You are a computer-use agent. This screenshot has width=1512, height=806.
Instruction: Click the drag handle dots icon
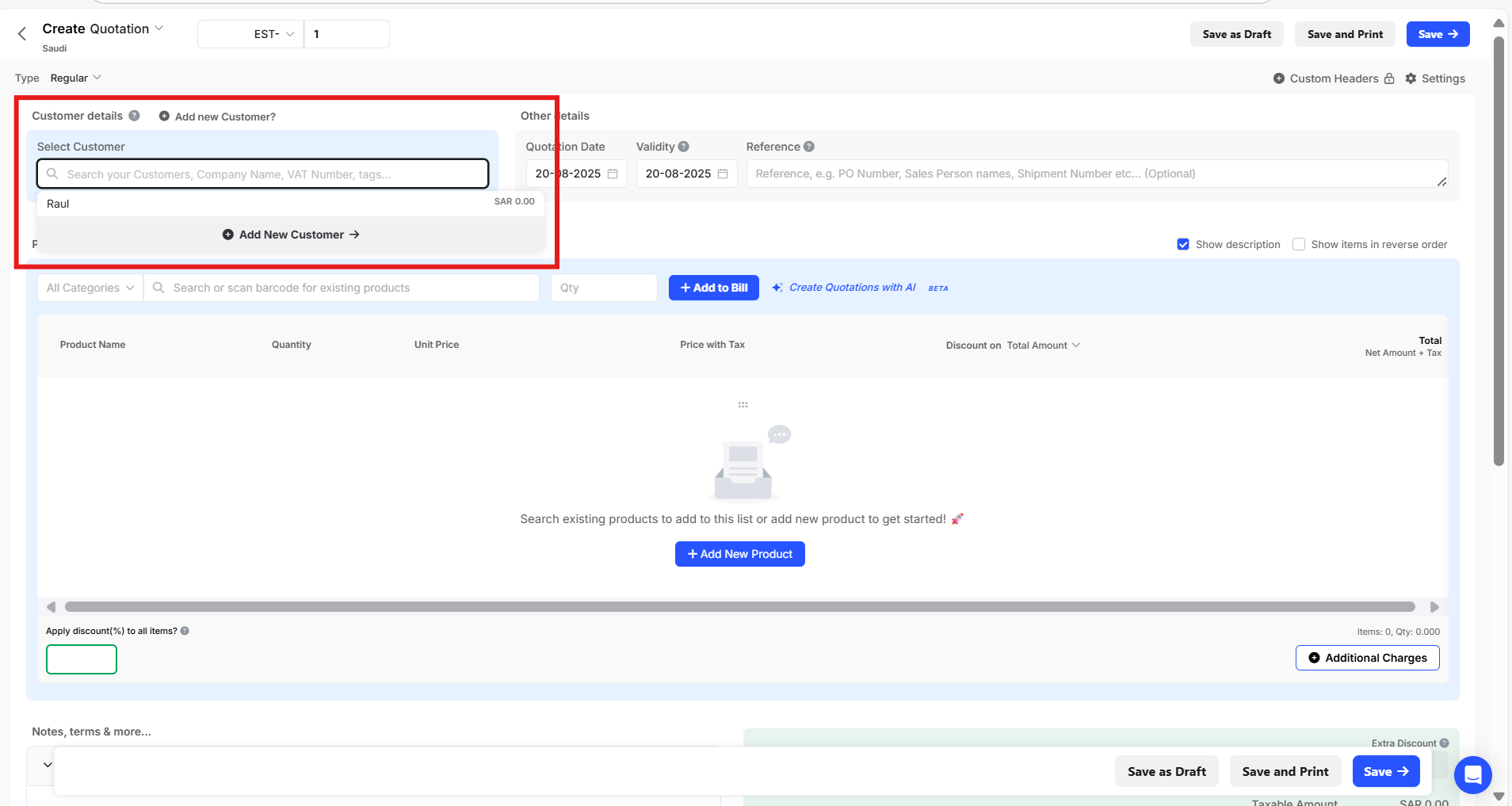click(x=743, y=405)
